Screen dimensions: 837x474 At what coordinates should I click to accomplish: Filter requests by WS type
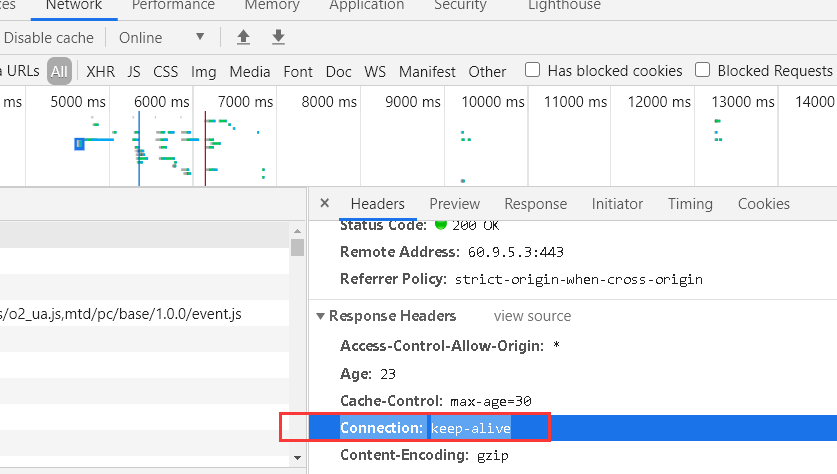coord(375,71)
